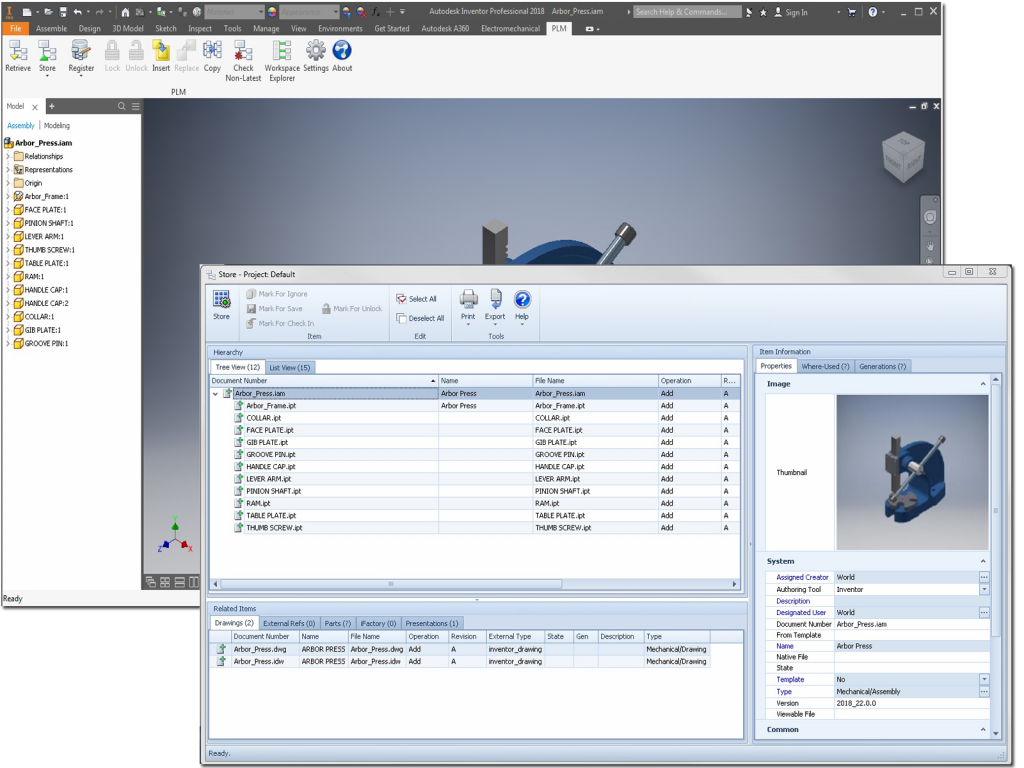Screen dimensions: 1024x768
Task: Open the Parts tab in Related Items
Action: click(338, 624)
